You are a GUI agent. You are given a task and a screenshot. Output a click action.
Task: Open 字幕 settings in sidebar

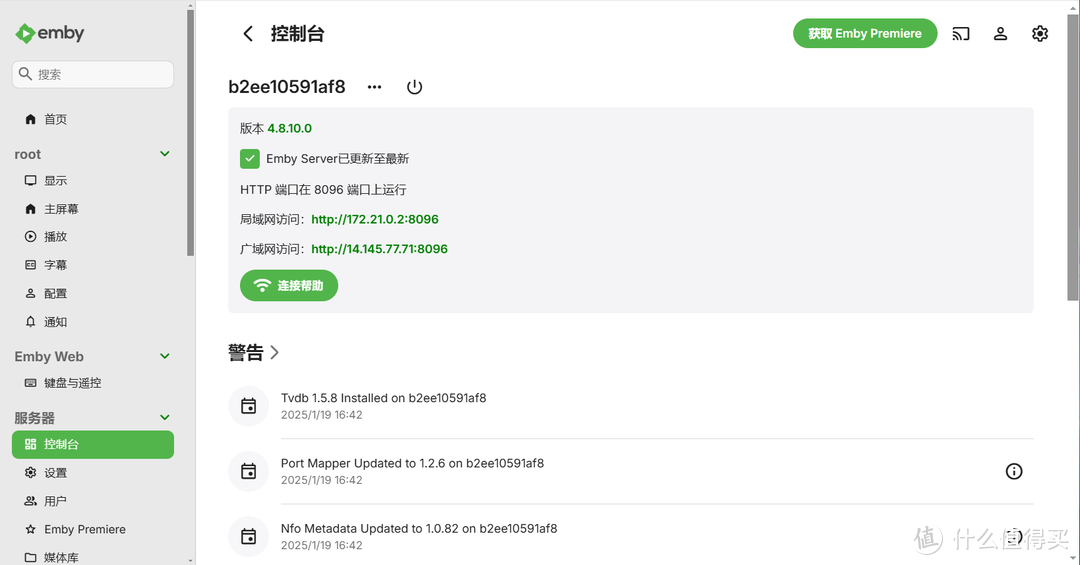click(x=92, y=265)
